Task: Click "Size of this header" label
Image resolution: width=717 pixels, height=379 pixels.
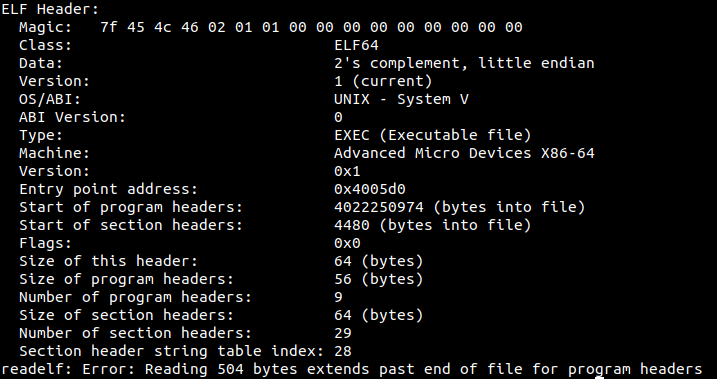Action: tap(108, 261)
